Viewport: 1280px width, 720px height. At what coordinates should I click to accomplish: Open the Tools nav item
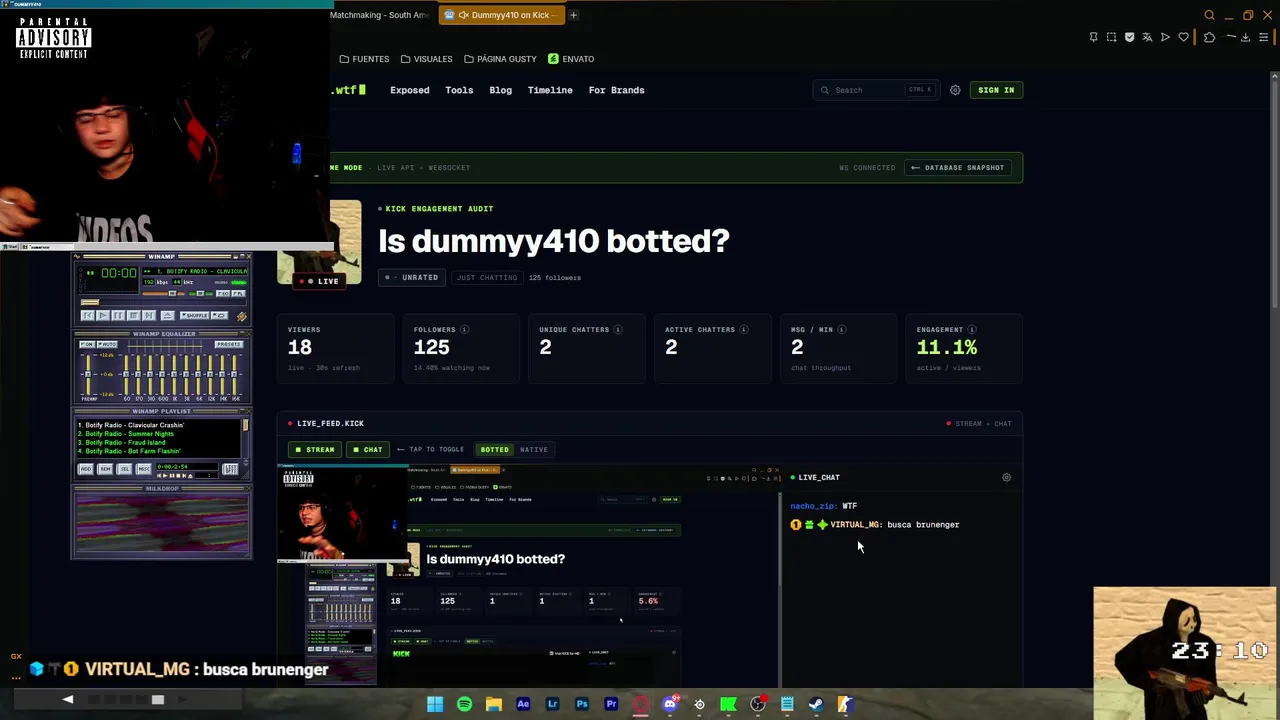tap(459, 90)
